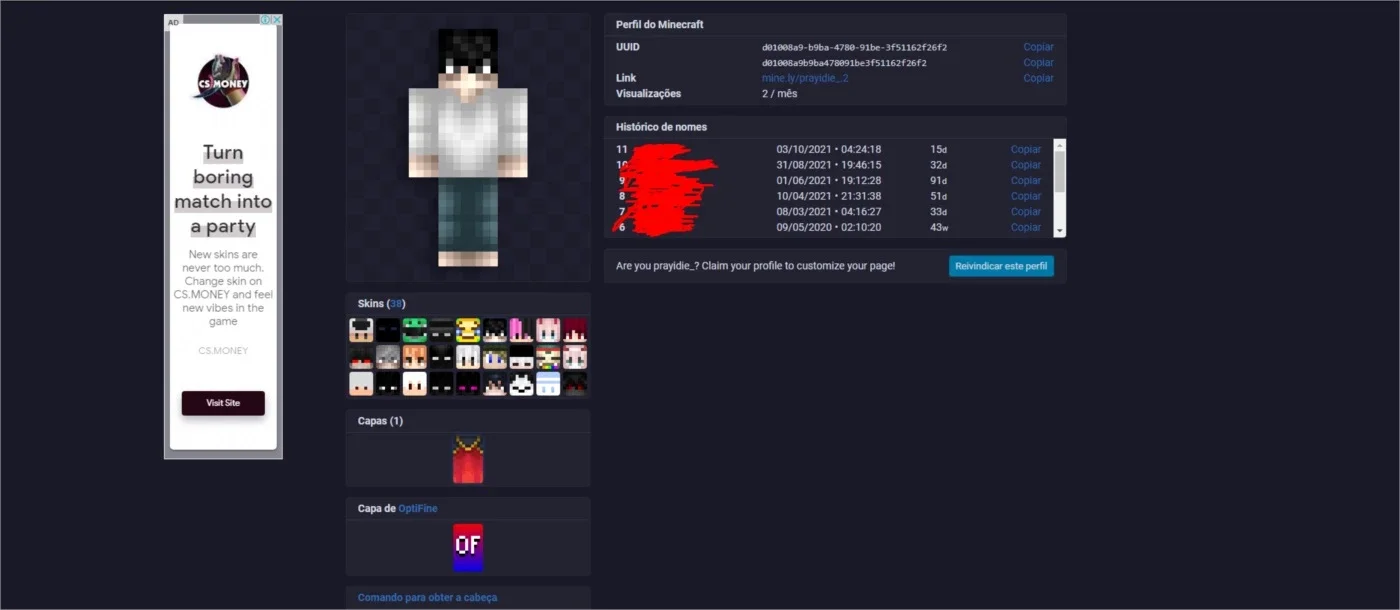
Task: Pick the camo-haired blue-eyed skin
Action: [x=495, y=357]
